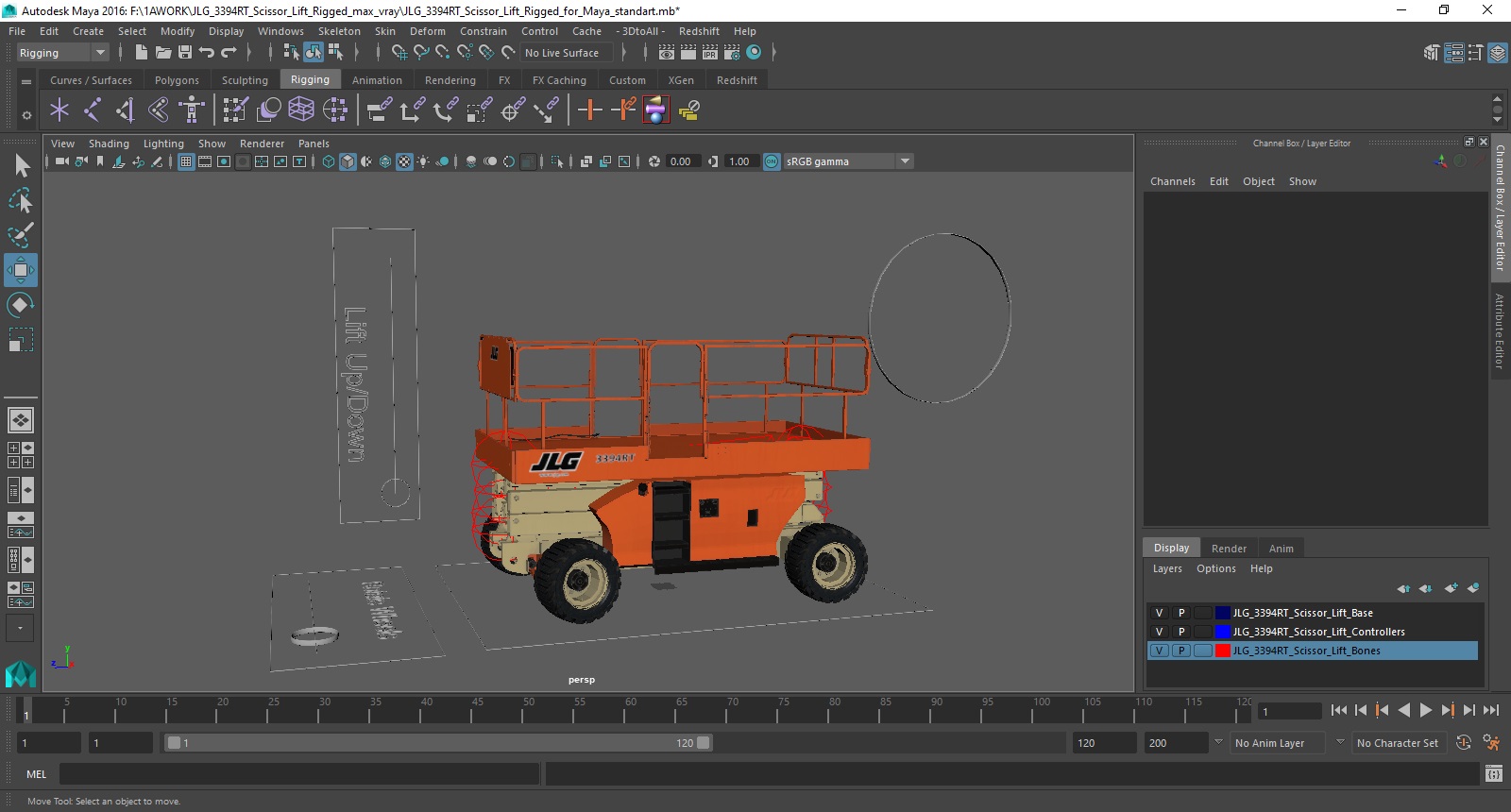Open the Constrain menu
Screen dimensions: 1511x812
click(x=484, y=31)
